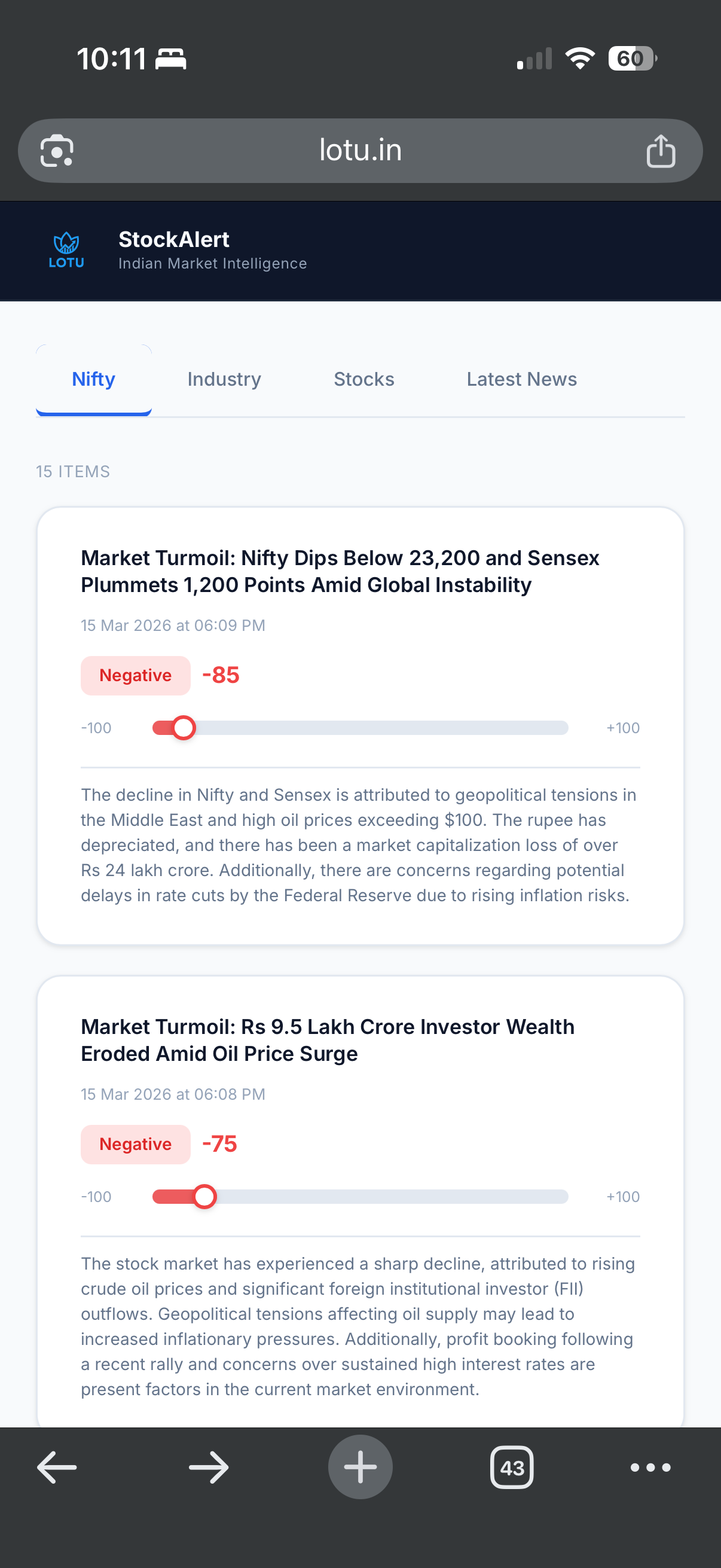Expand the Industry section

[224, 379]
